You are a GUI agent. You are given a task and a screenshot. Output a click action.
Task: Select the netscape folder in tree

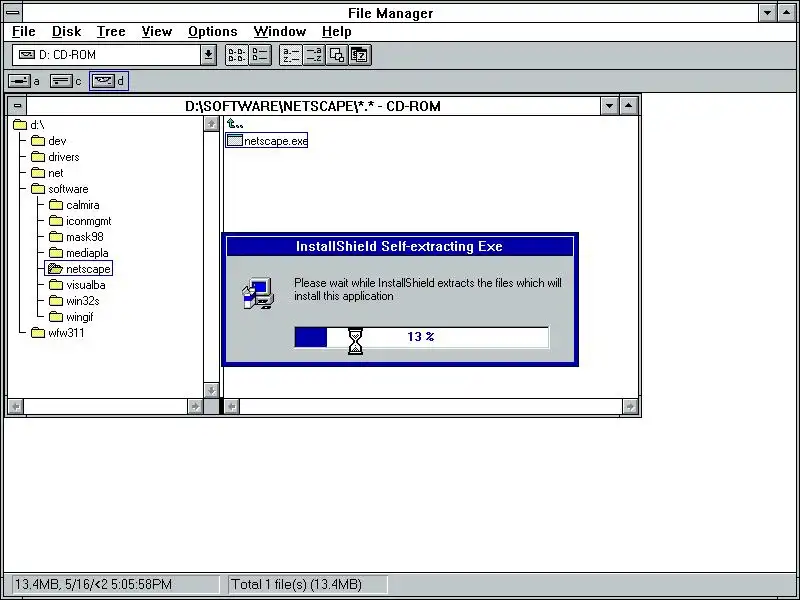[x=79, y=269]
